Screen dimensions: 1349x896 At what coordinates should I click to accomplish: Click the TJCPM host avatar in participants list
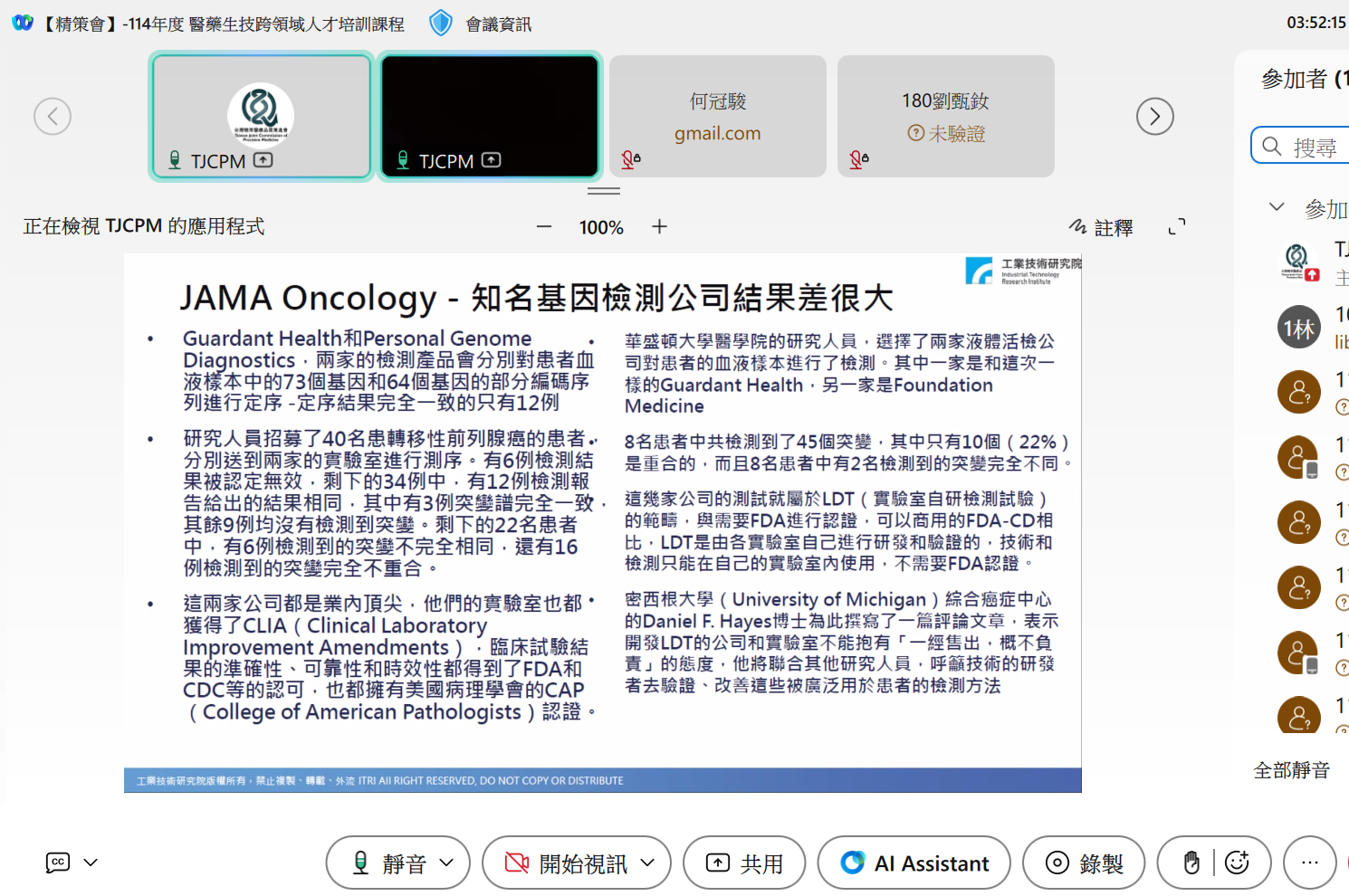pyautogui.click(x=1298, y=262)
